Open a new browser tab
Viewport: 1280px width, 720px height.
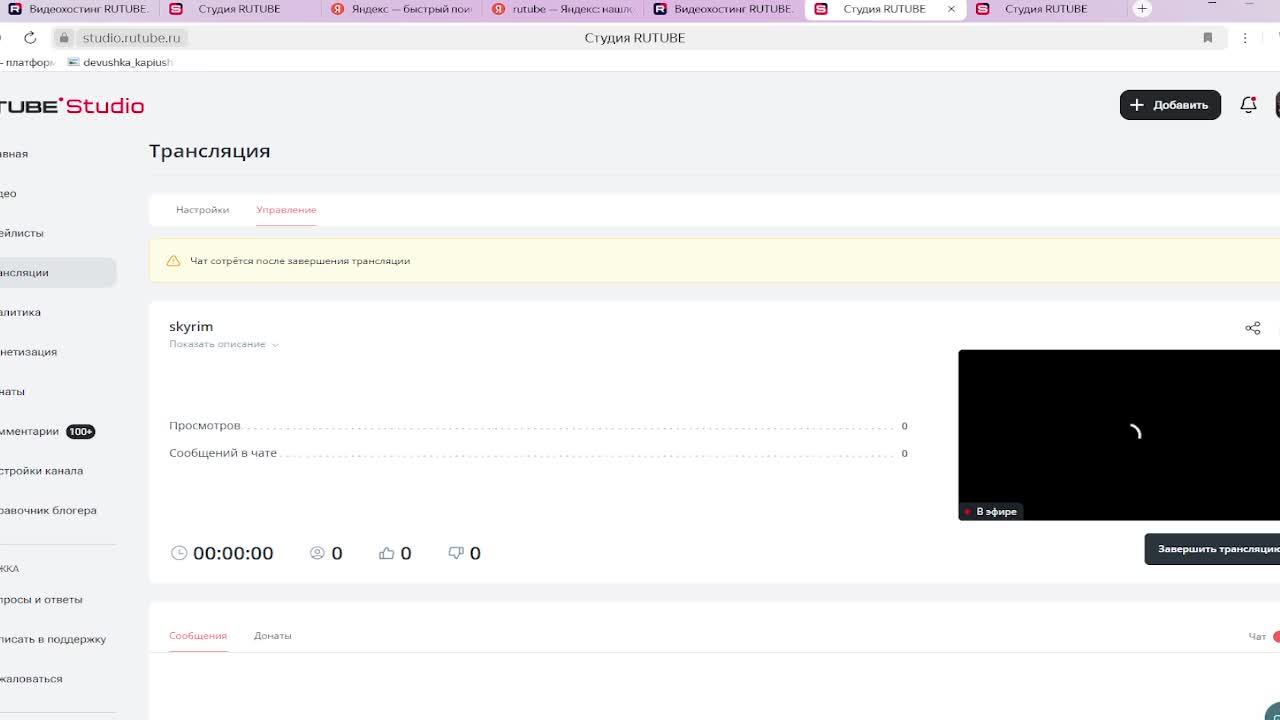point(1142,9)
